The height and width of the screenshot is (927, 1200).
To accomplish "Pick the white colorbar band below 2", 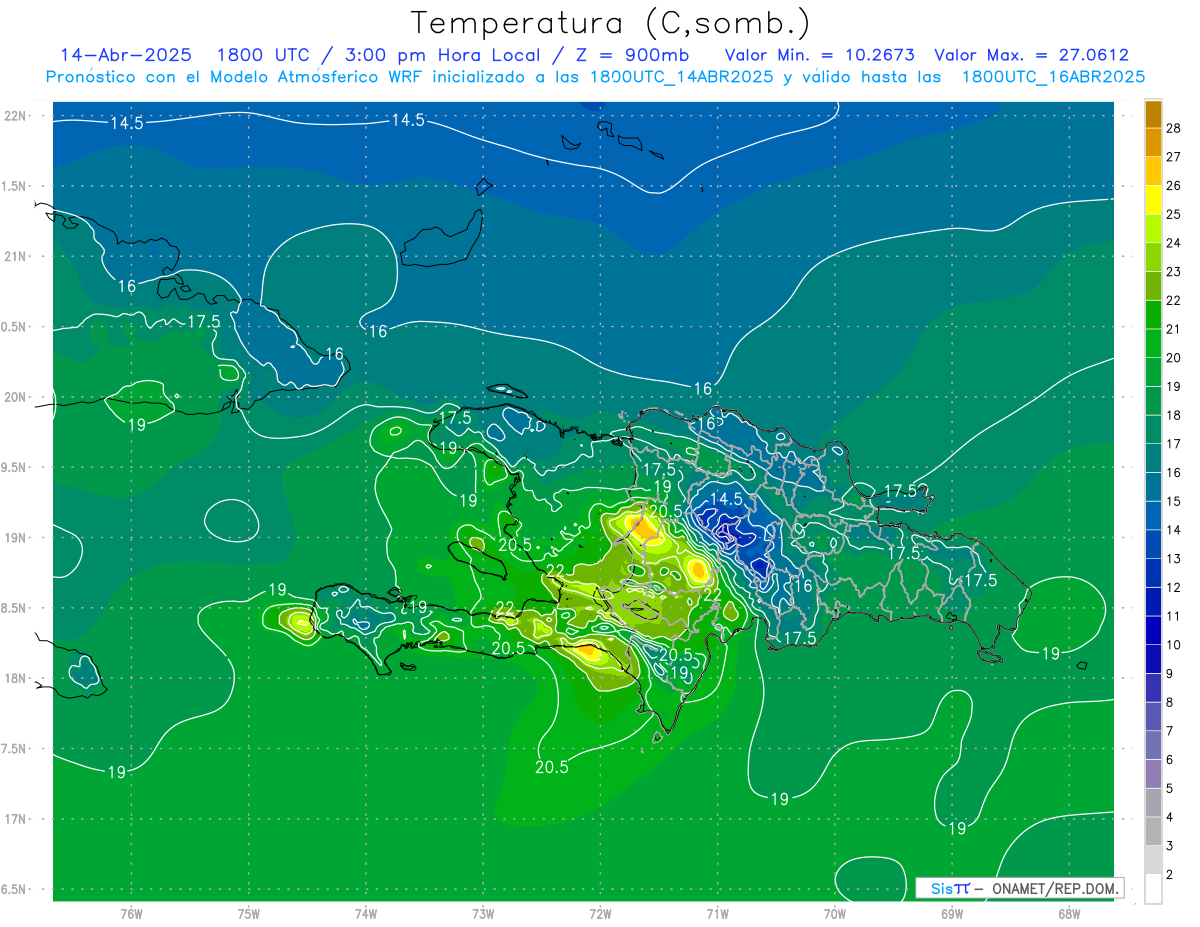I will pyautogui.click(x=1153, y=889).
